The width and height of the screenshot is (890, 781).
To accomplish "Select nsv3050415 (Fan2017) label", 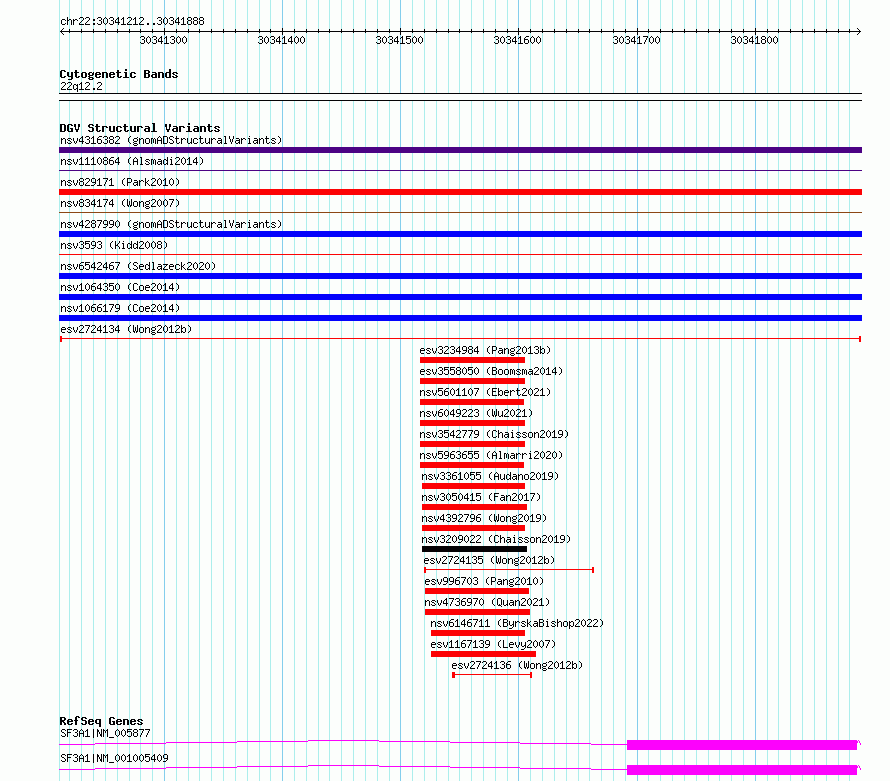I will tap(481, 497).
